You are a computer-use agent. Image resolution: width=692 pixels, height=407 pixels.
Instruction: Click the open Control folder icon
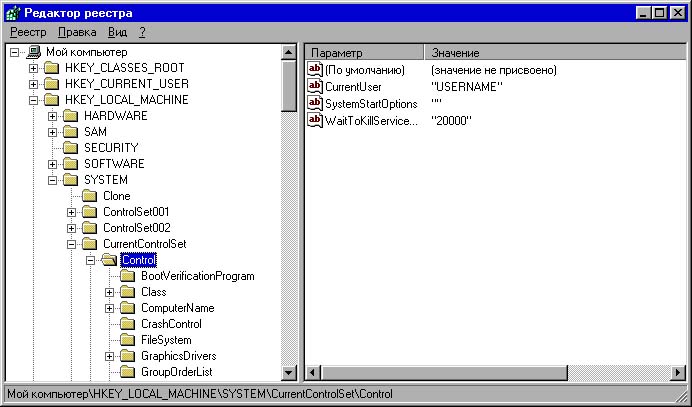coord(109,260)
